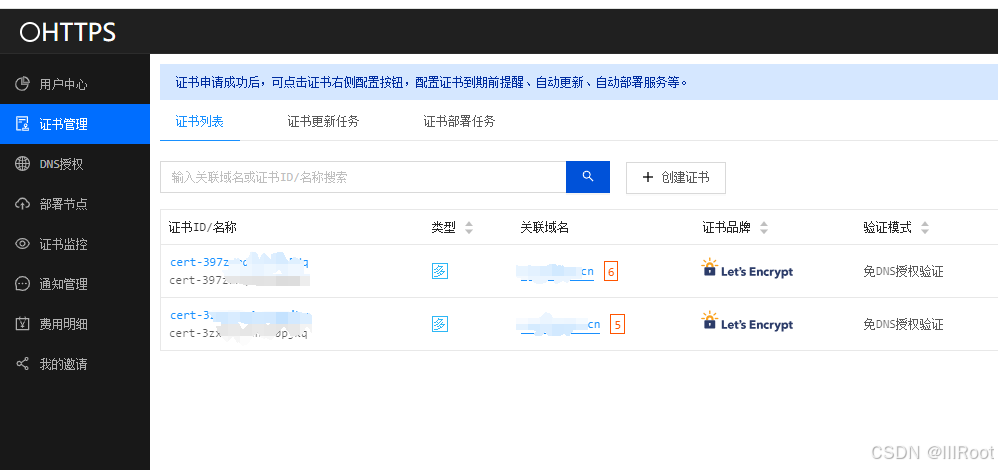Sort by 验证模式 column arrows
998x470 pixels.
925,228
